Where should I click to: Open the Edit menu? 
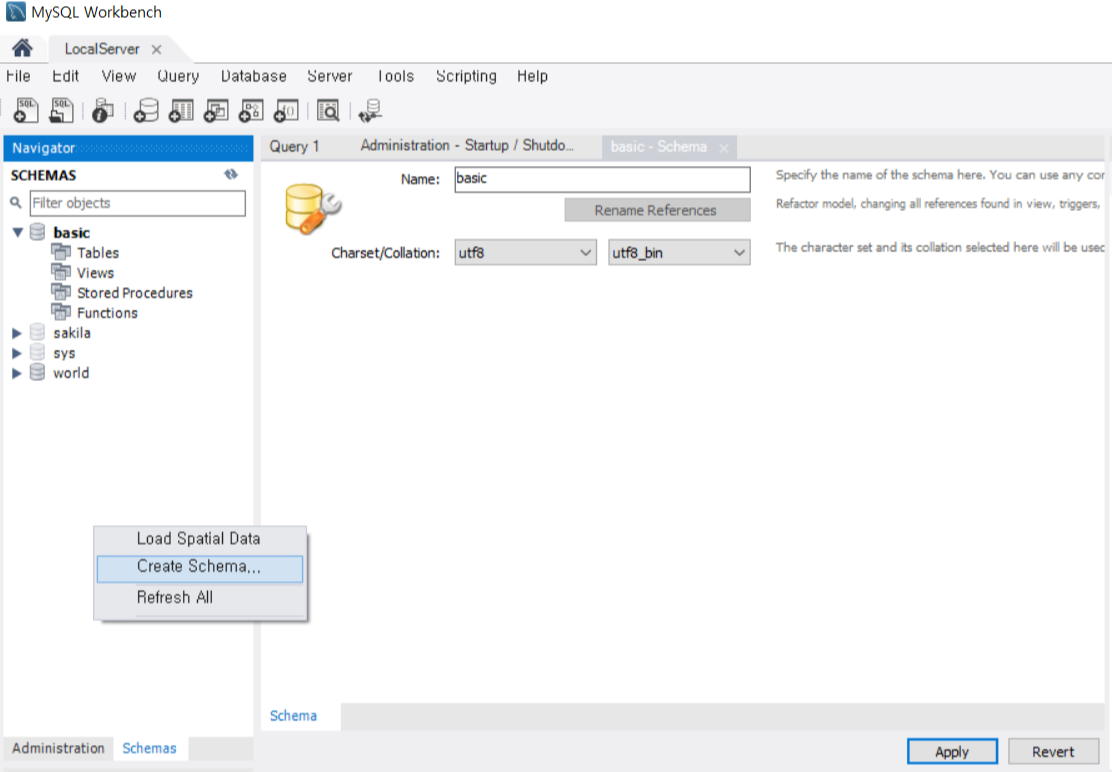tap(65, 76)
